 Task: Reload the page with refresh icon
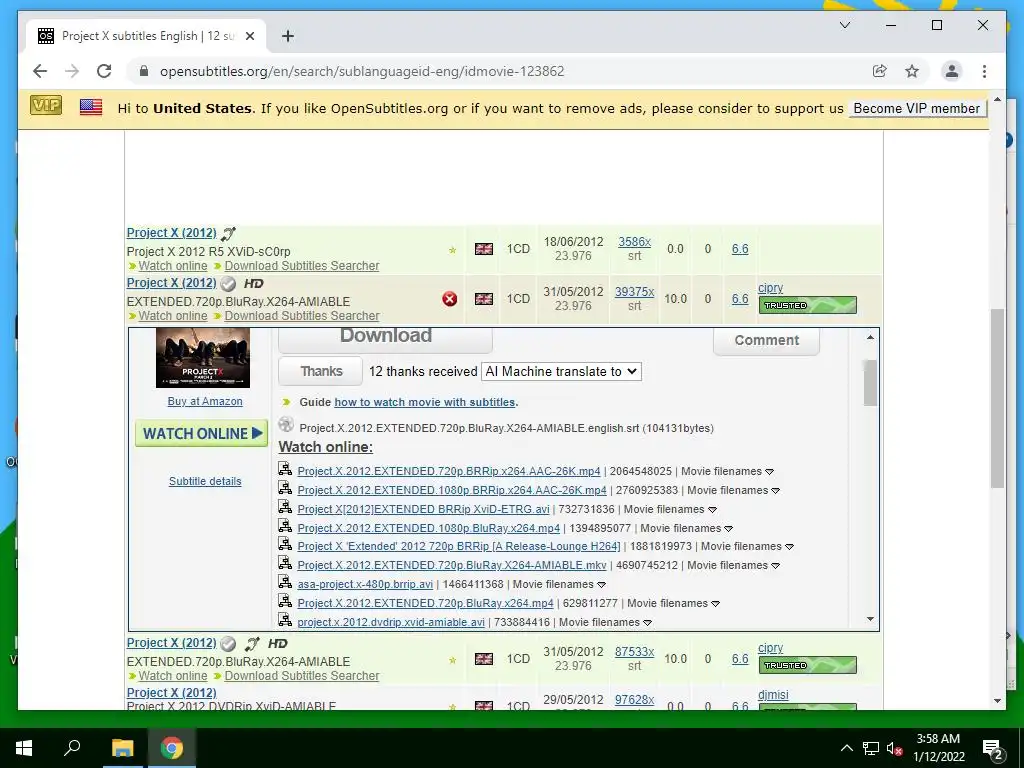(x=104, y=71)
